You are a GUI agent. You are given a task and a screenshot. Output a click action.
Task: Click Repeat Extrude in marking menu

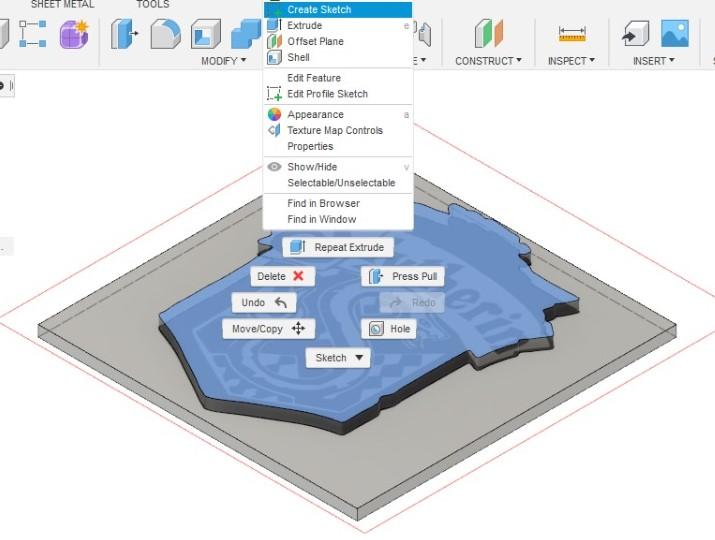point(338,247)
